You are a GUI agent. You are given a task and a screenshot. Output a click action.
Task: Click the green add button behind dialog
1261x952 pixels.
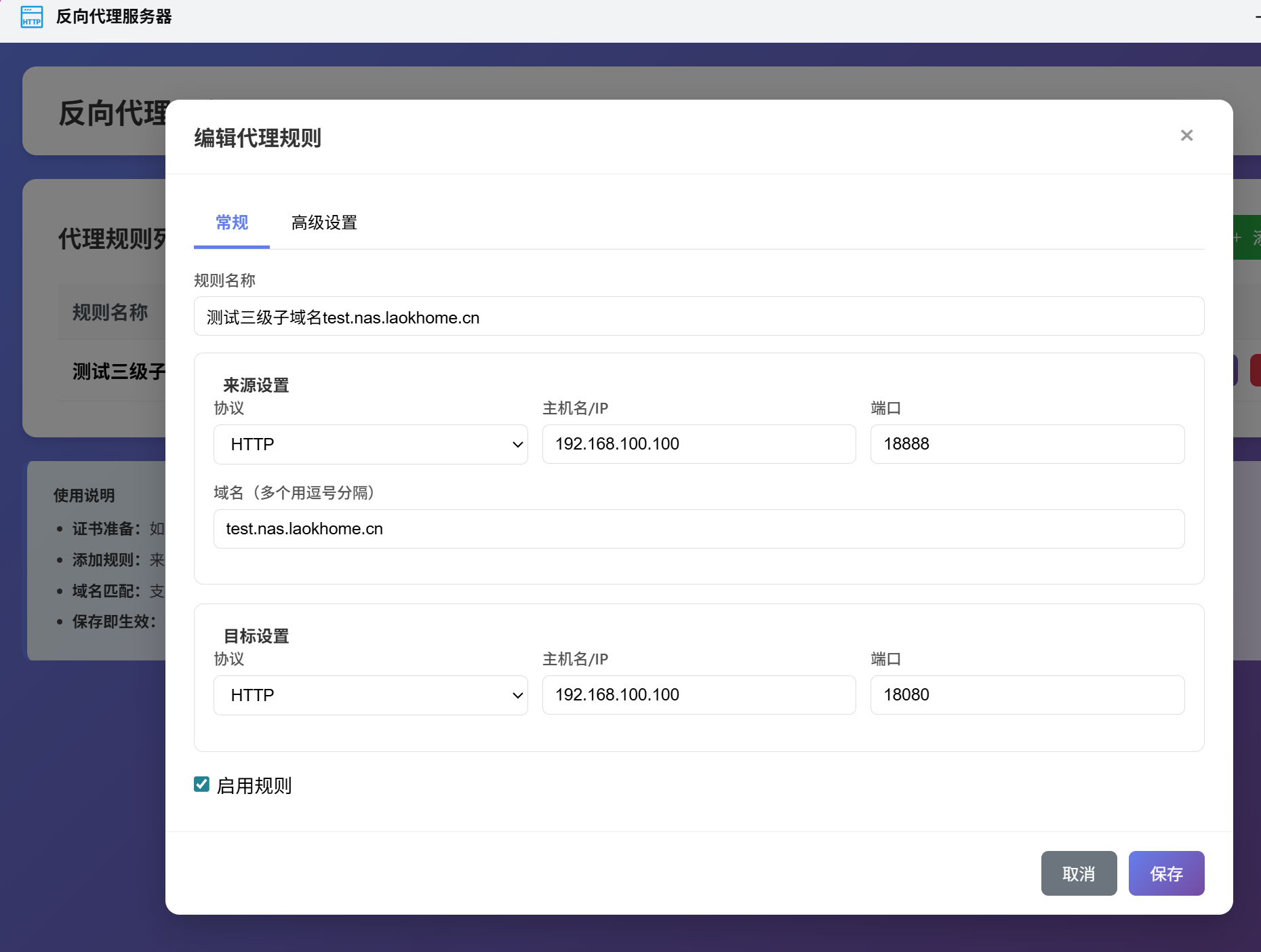click(1247, 237)
